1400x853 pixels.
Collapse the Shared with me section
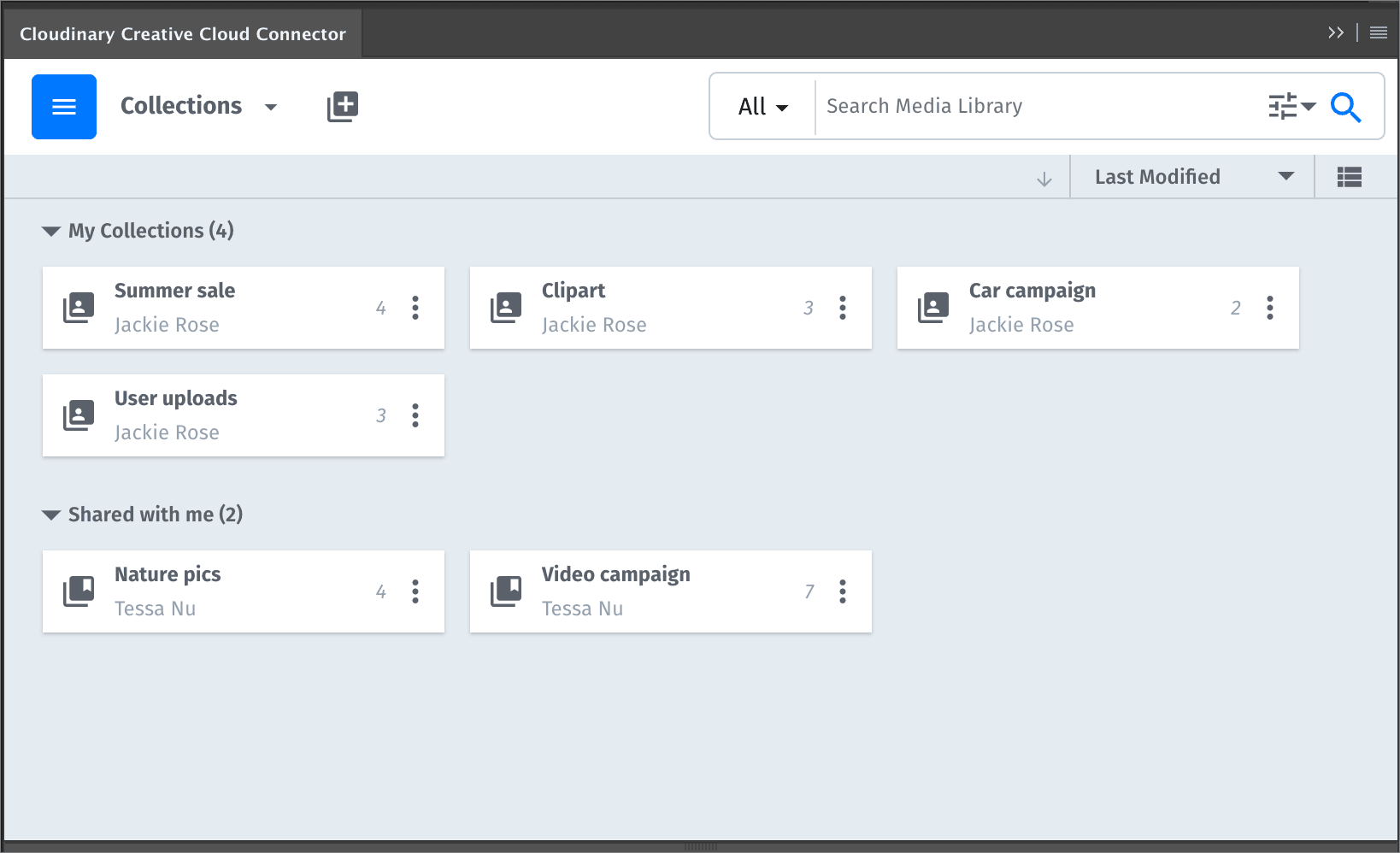50,514
